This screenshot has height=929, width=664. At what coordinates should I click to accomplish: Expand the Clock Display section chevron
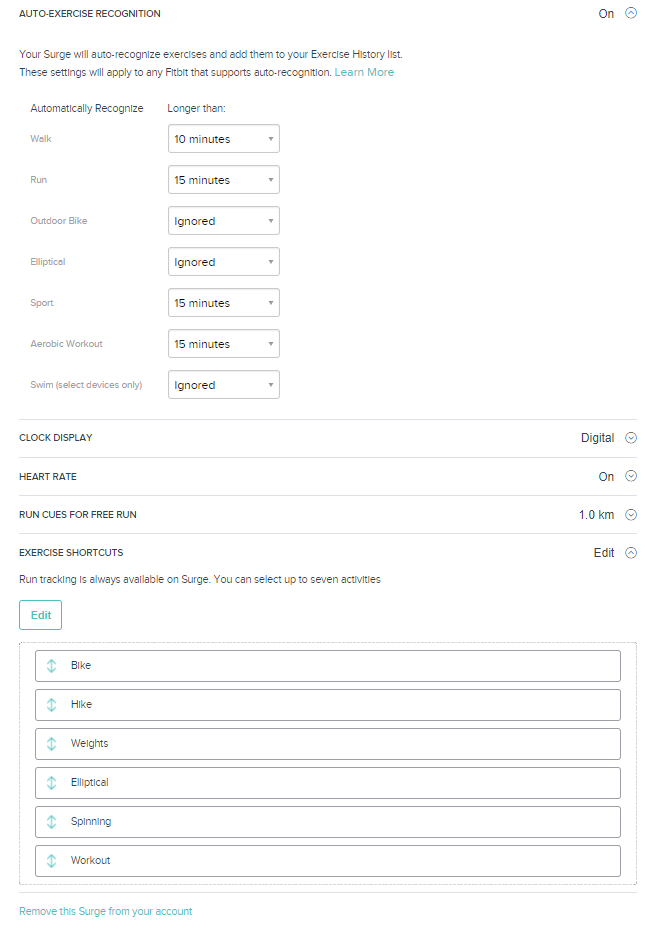pos(631,438)
